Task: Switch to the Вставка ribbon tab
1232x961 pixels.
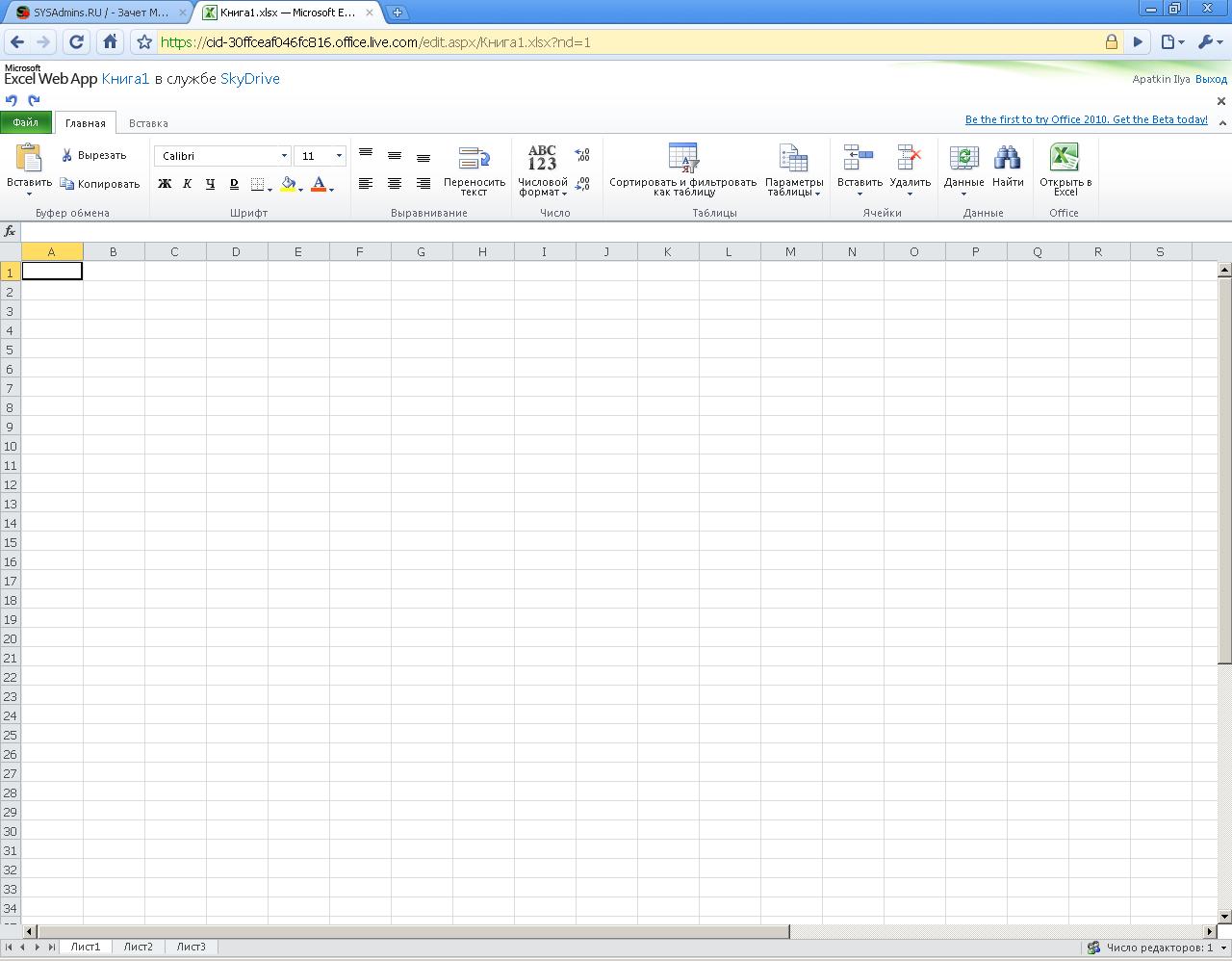Action: [148, 123]
